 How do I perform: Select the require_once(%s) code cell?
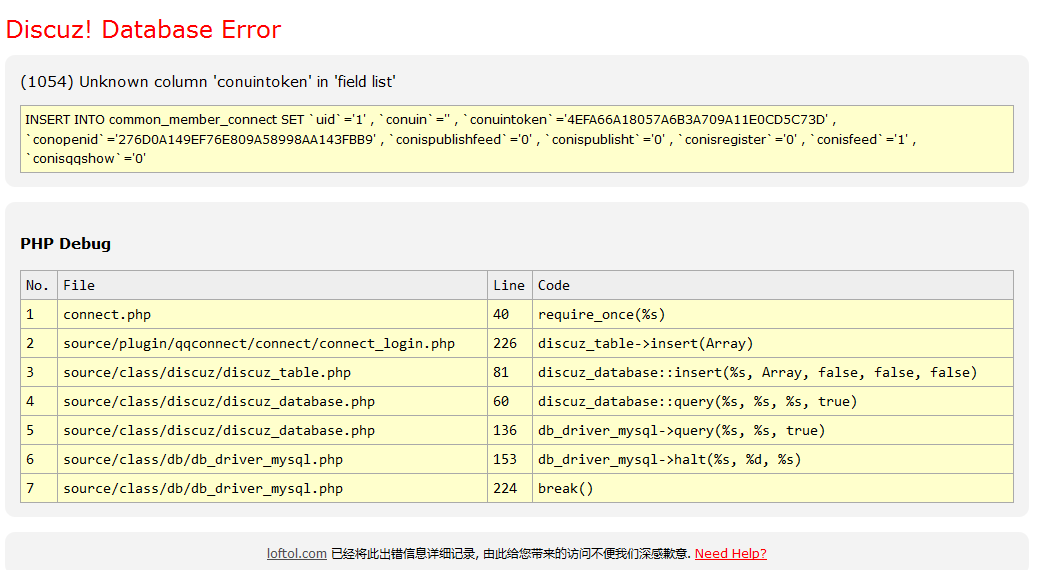click(x=772, y=314)
